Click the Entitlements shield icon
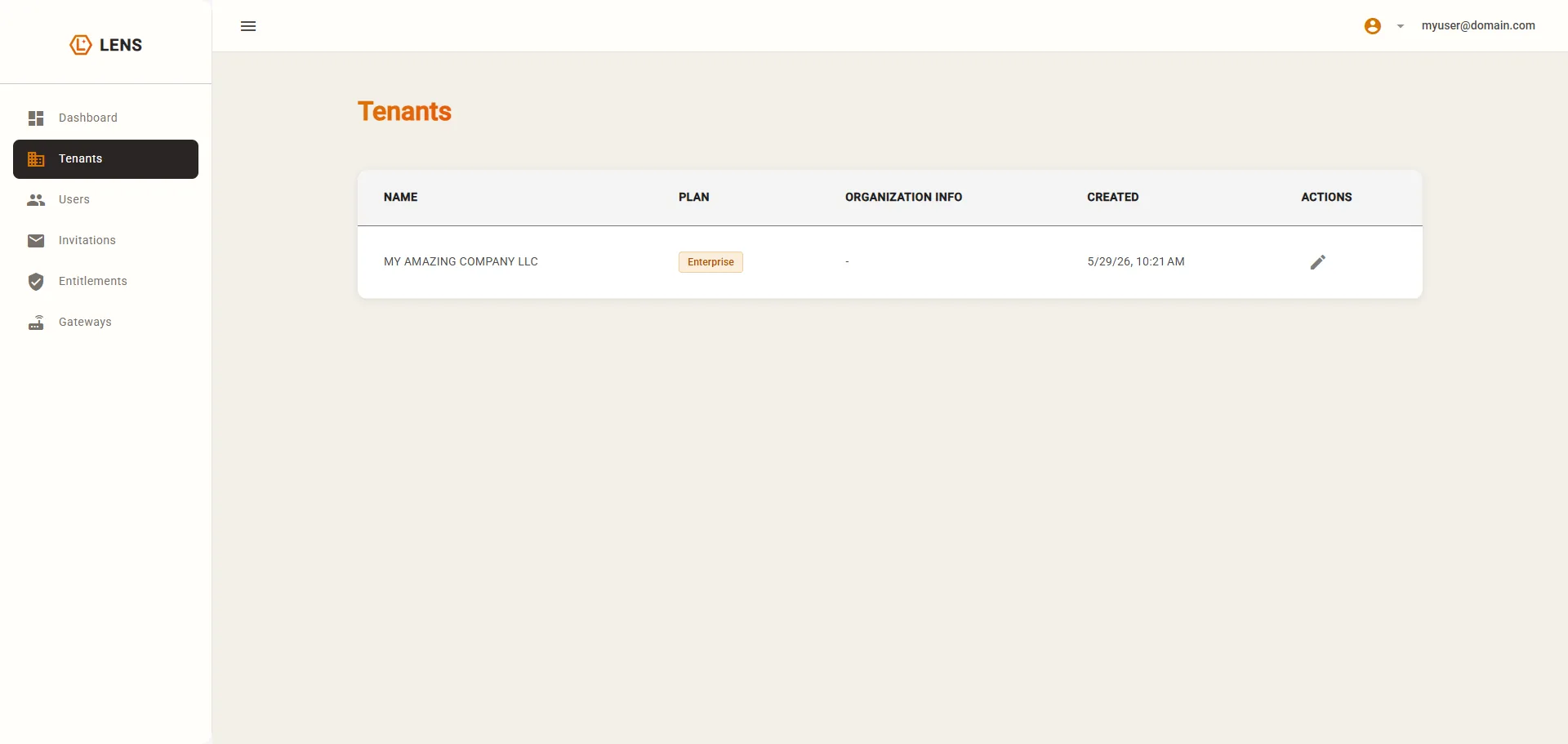Image resolution: width=1568 pixels, height=744 pixels. tap(36, 282)
